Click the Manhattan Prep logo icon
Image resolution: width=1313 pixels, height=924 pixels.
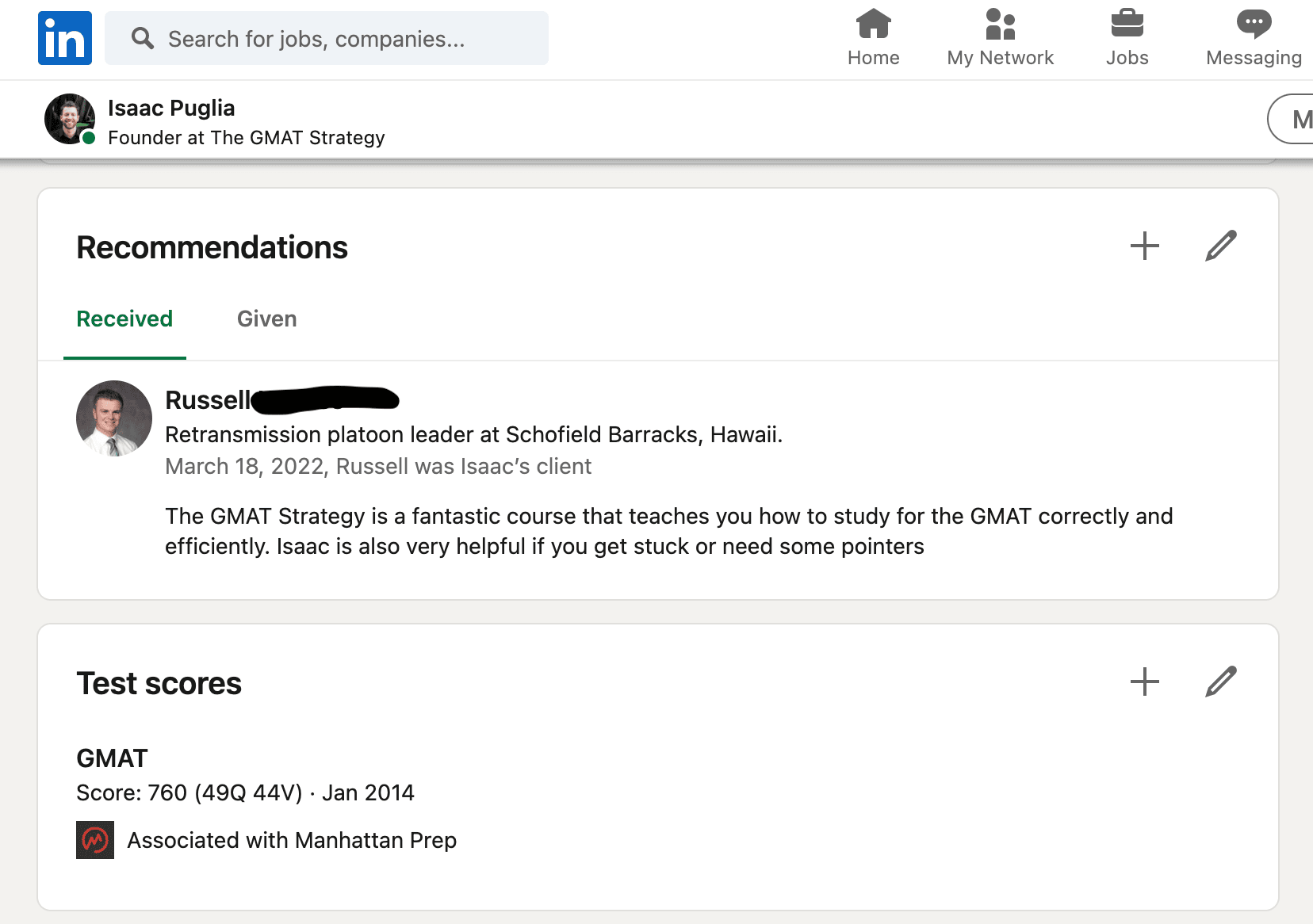coord(95,840)
